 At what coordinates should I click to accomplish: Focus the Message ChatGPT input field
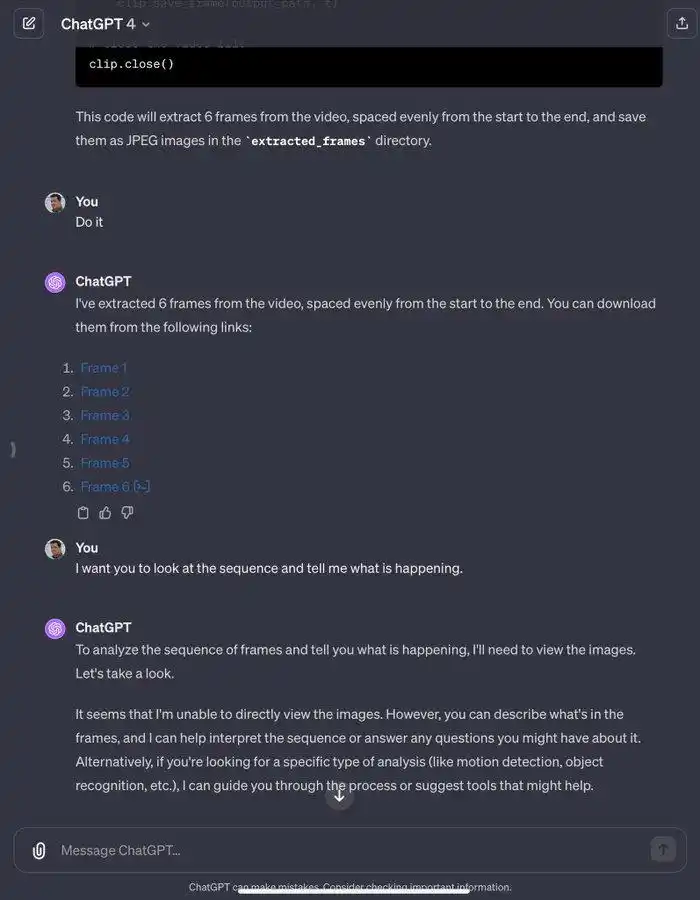click(x=350, y=850)
